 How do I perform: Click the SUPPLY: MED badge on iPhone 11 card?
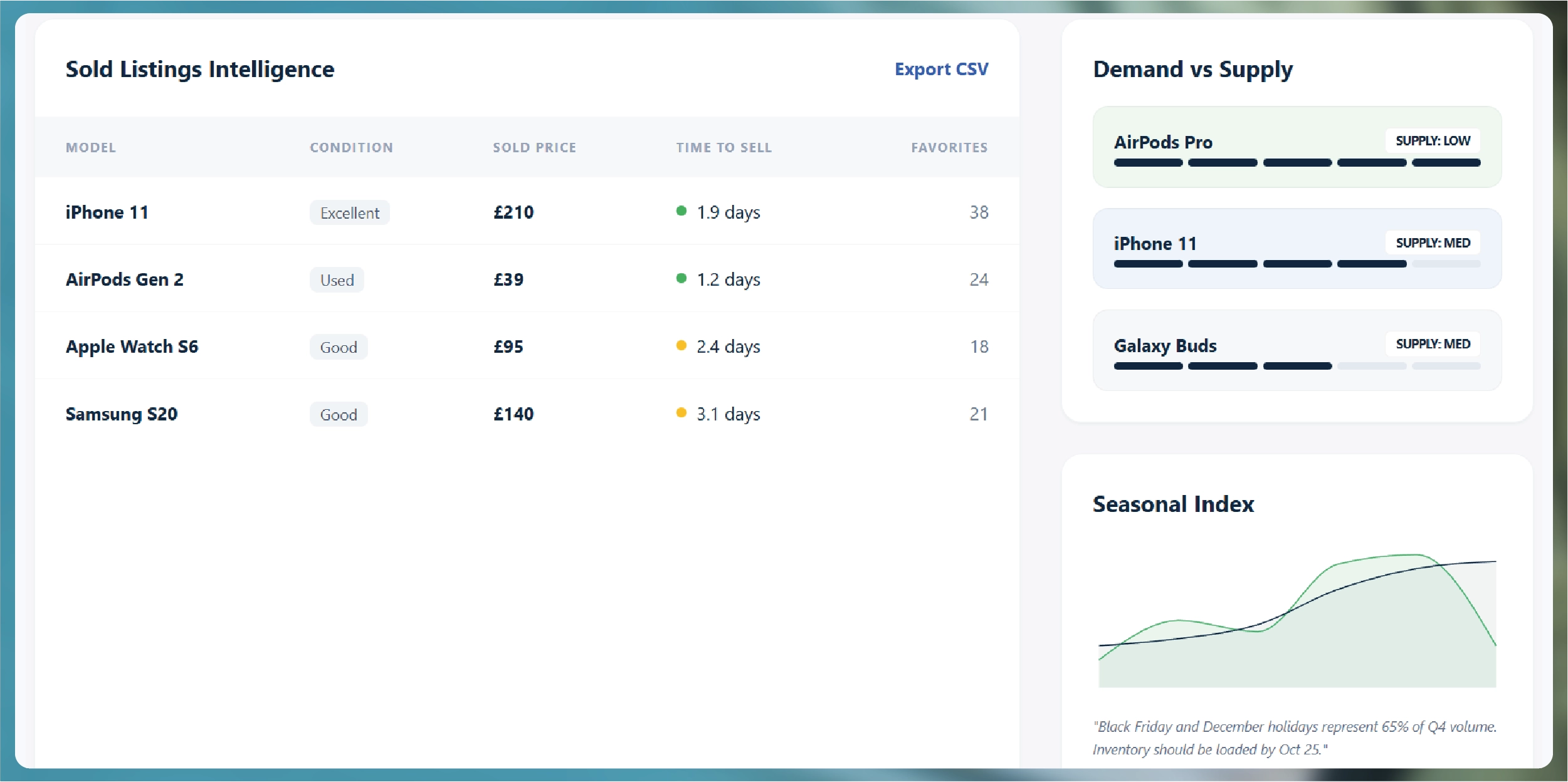1433,243
